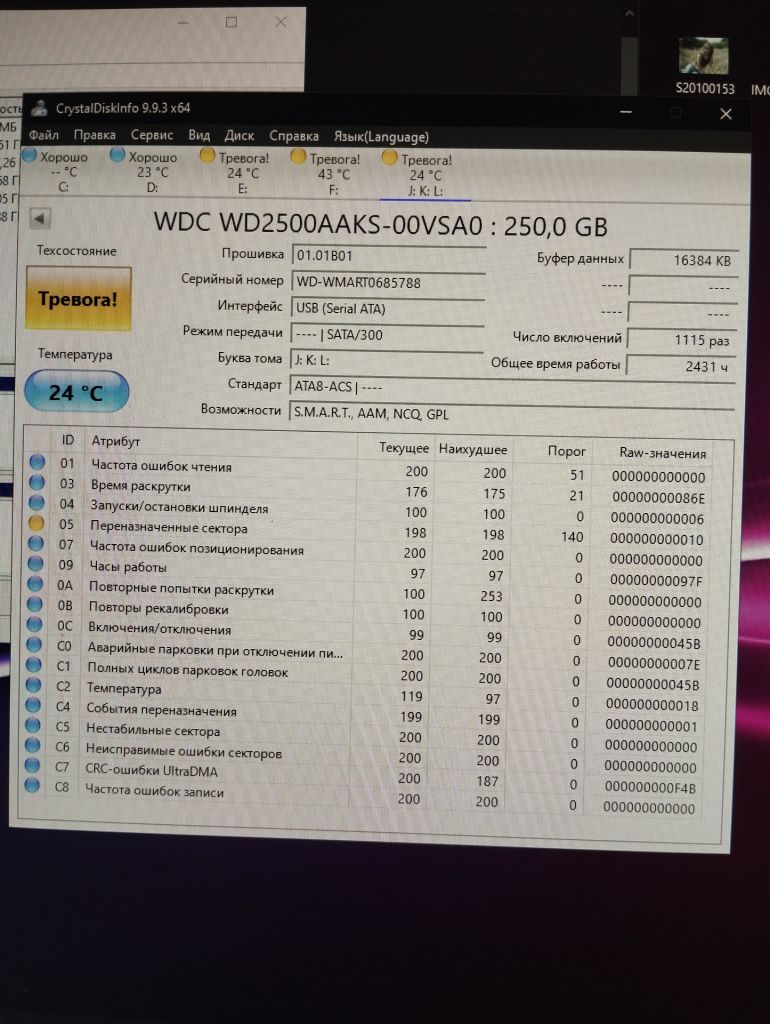Screen dimensions: 770x1024
Task: Click the status icon for Частота ошибок чтения
Action: point(37,462)
